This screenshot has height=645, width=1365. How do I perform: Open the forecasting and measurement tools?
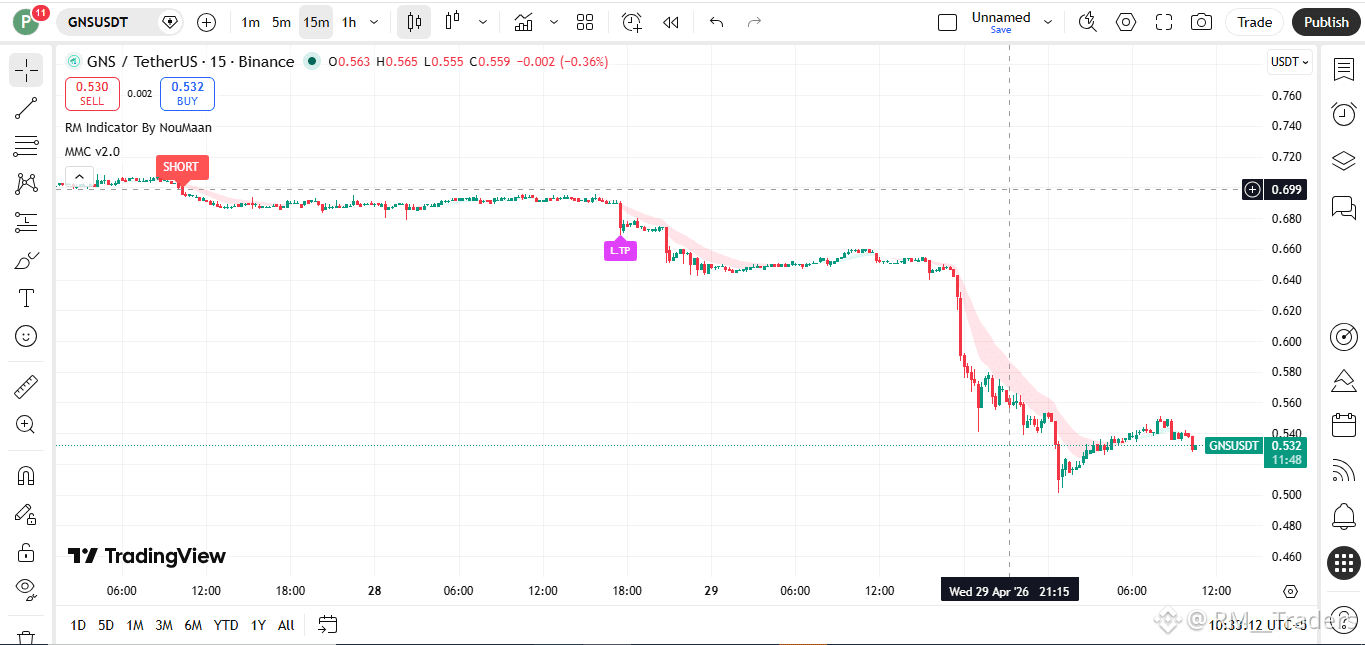tap(26, 222)
